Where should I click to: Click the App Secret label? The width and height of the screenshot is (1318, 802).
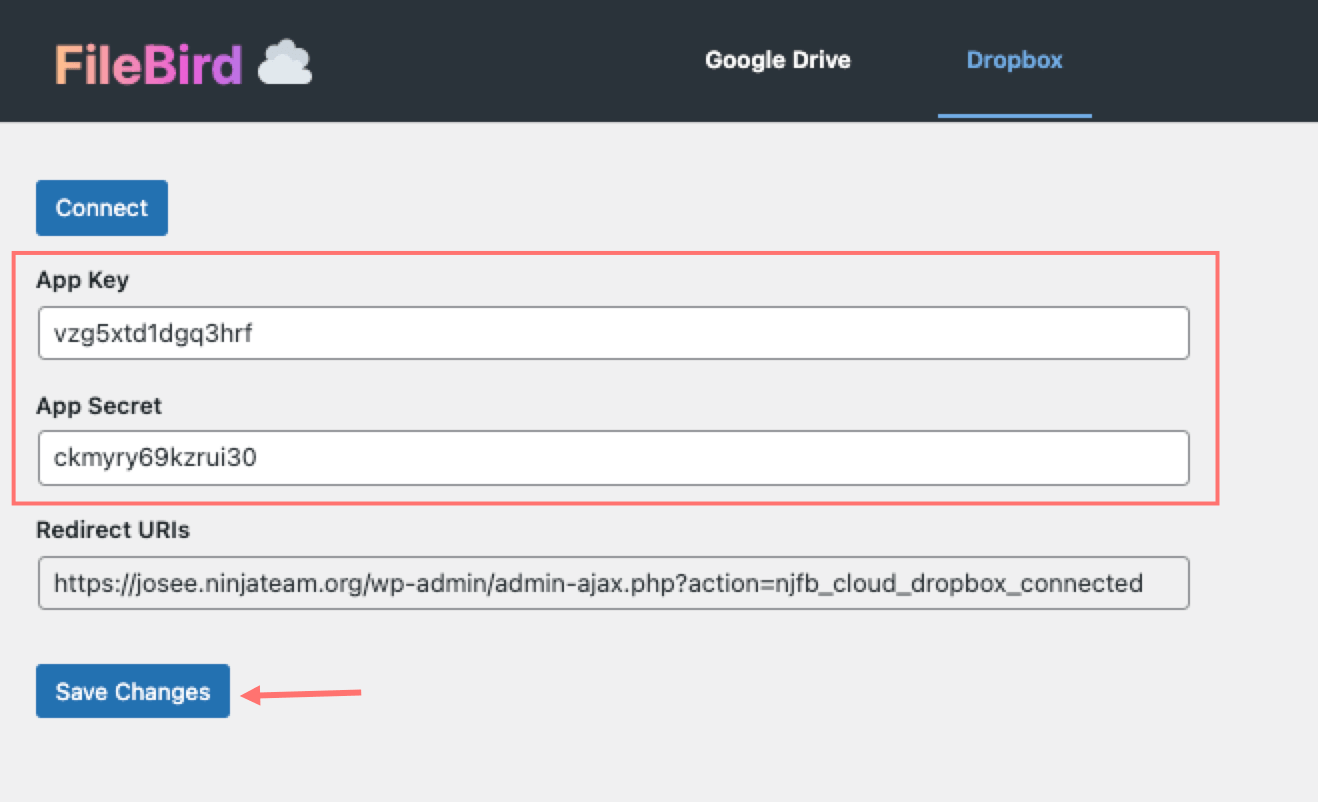tap(98, 406)
